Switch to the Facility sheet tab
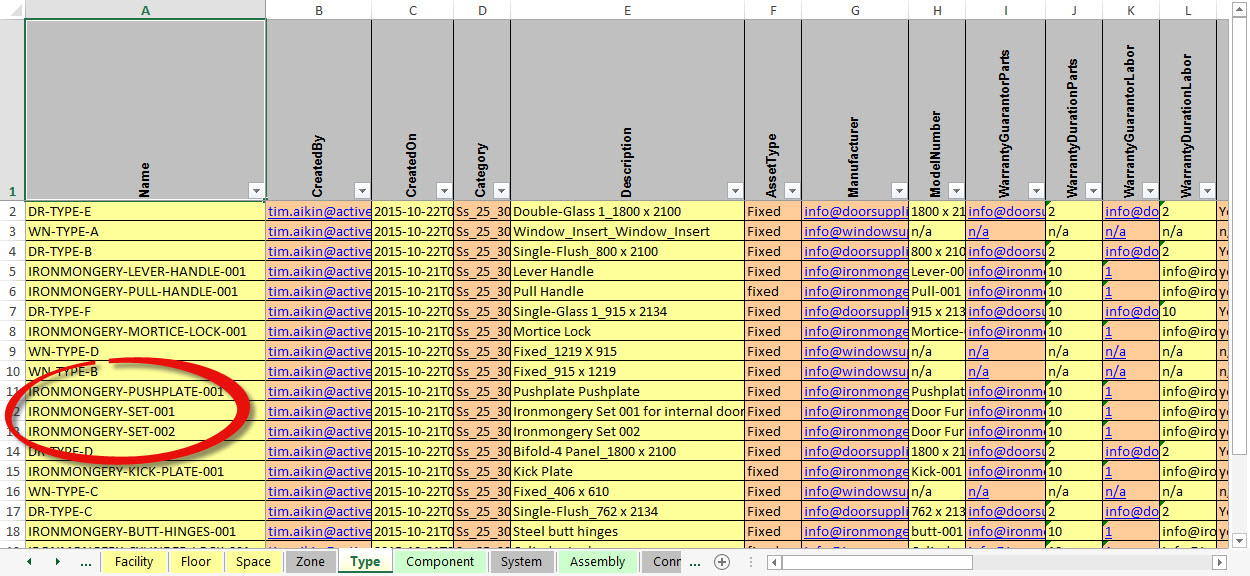The image size is (1250, 576). [134, 562]
